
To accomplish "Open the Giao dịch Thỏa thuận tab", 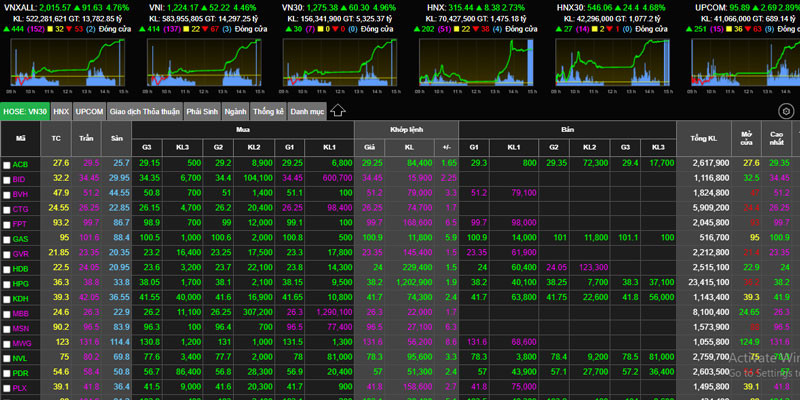I will coord(144,111).
